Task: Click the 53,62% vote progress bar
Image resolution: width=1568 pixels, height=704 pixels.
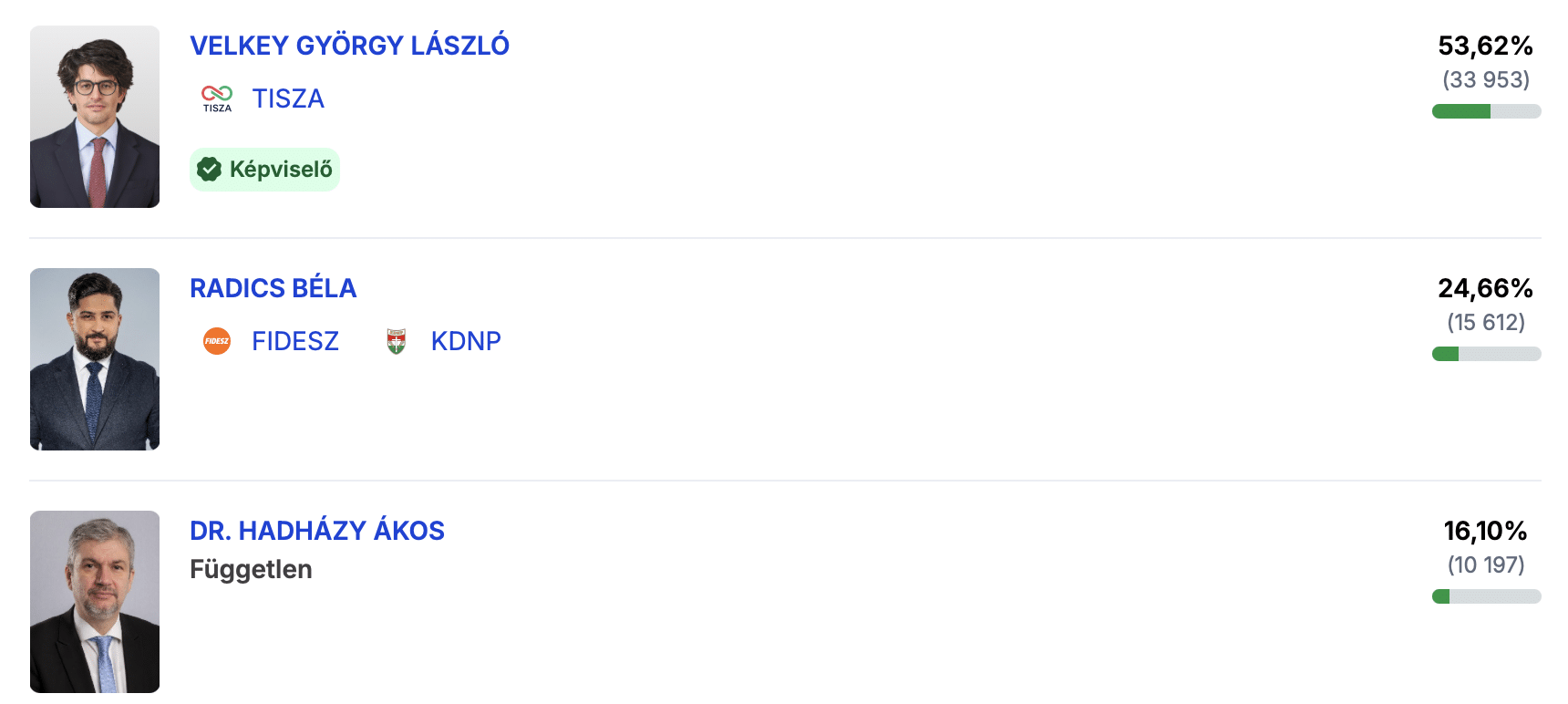Action: [1486, 111]
